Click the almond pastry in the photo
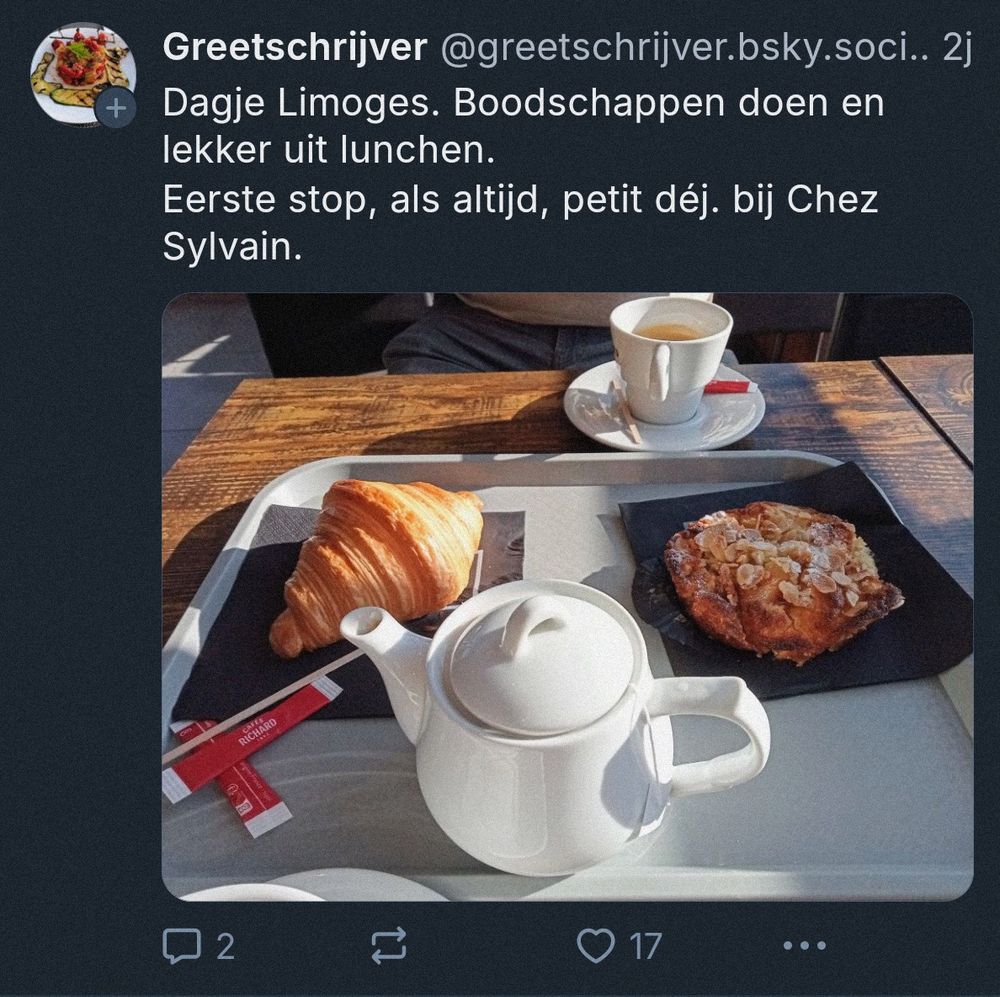 click(781, 580)
